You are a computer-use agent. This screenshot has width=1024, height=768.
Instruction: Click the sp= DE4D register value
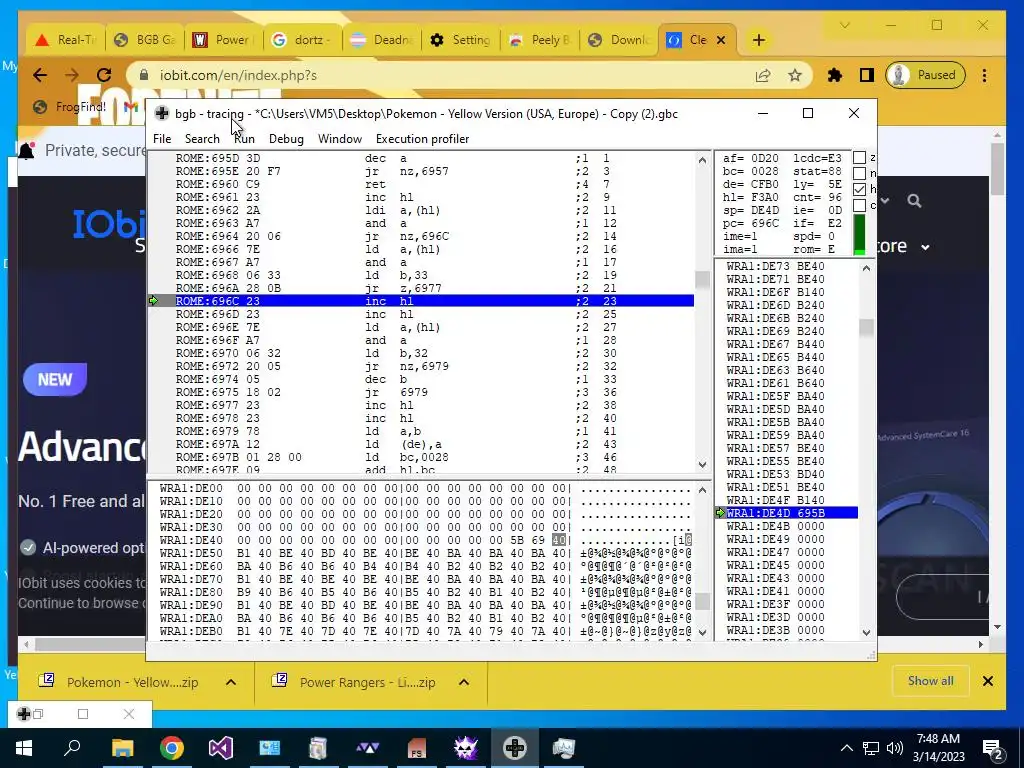750,210
